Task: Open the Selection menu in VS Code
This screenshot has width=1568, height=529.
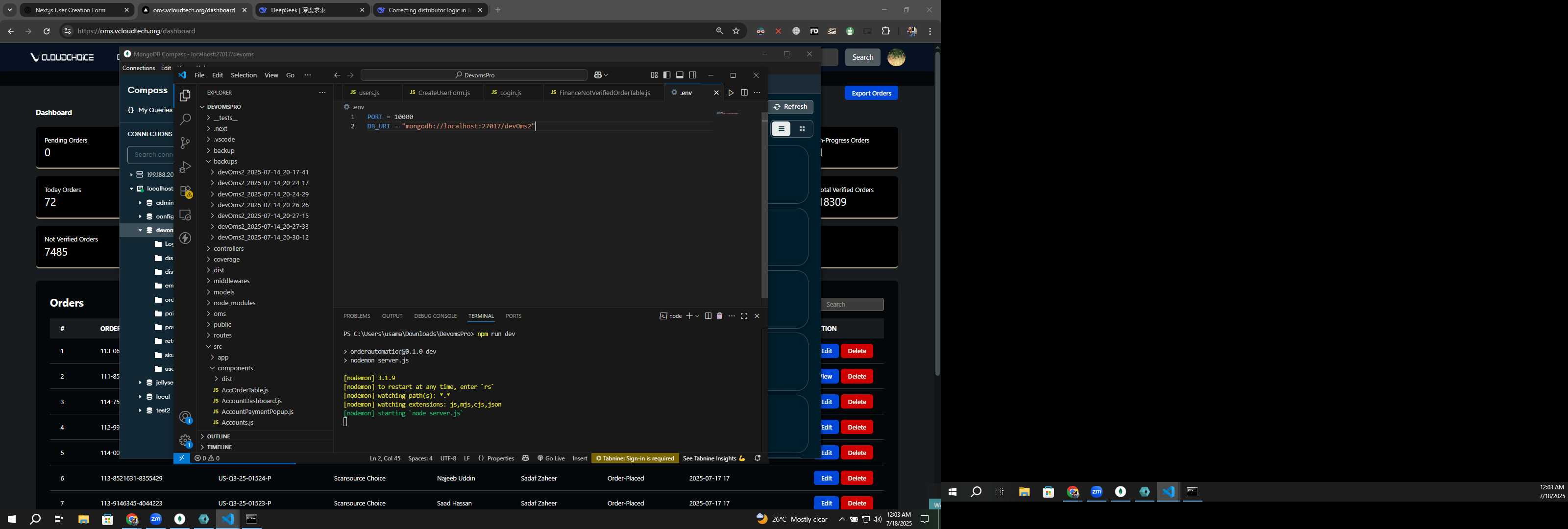Action: tap(244, 75)
